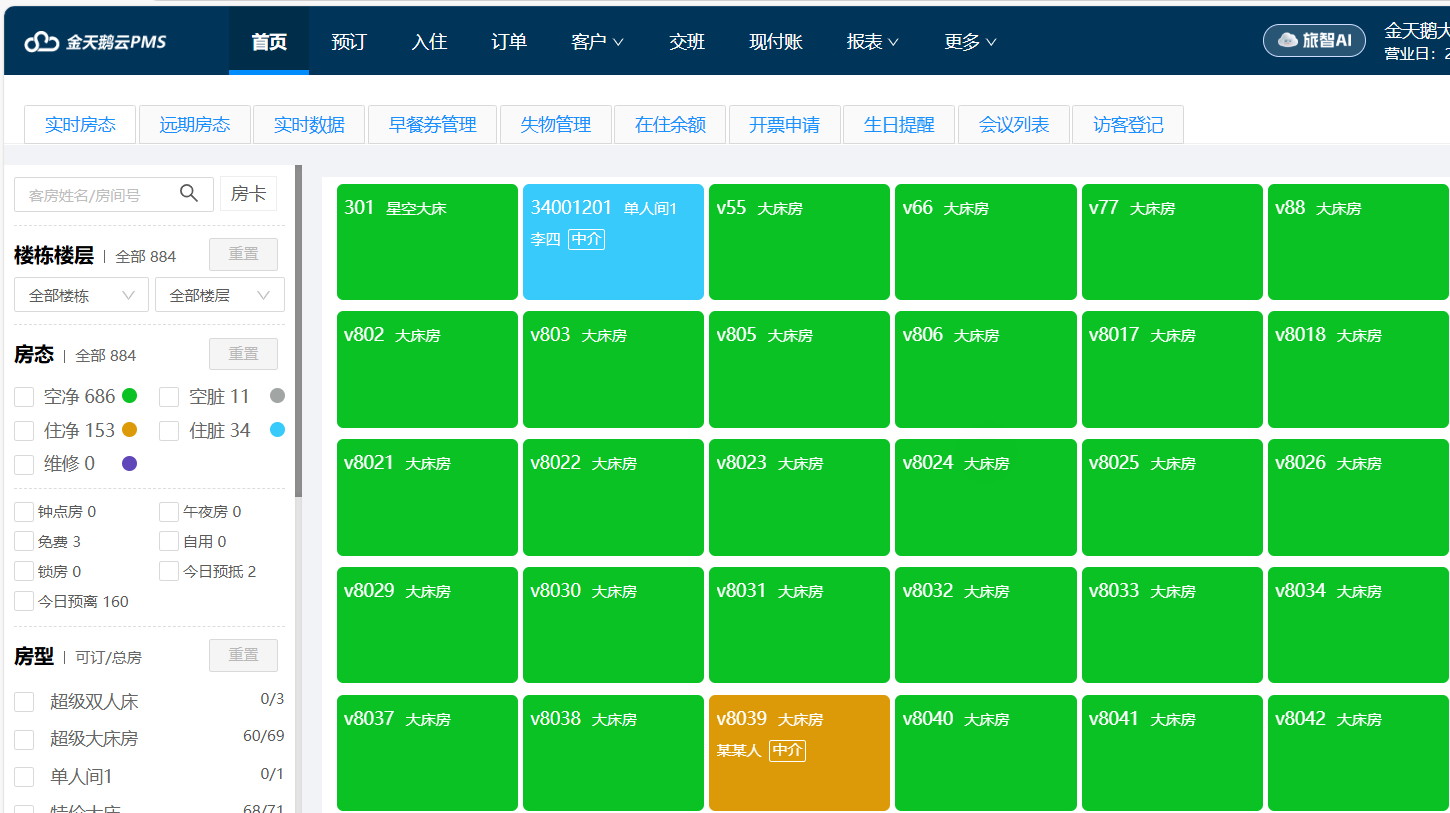The image size is (1450, 813).
Task: Open 失物管理 lost item management
Action: [x=555, y=124]
